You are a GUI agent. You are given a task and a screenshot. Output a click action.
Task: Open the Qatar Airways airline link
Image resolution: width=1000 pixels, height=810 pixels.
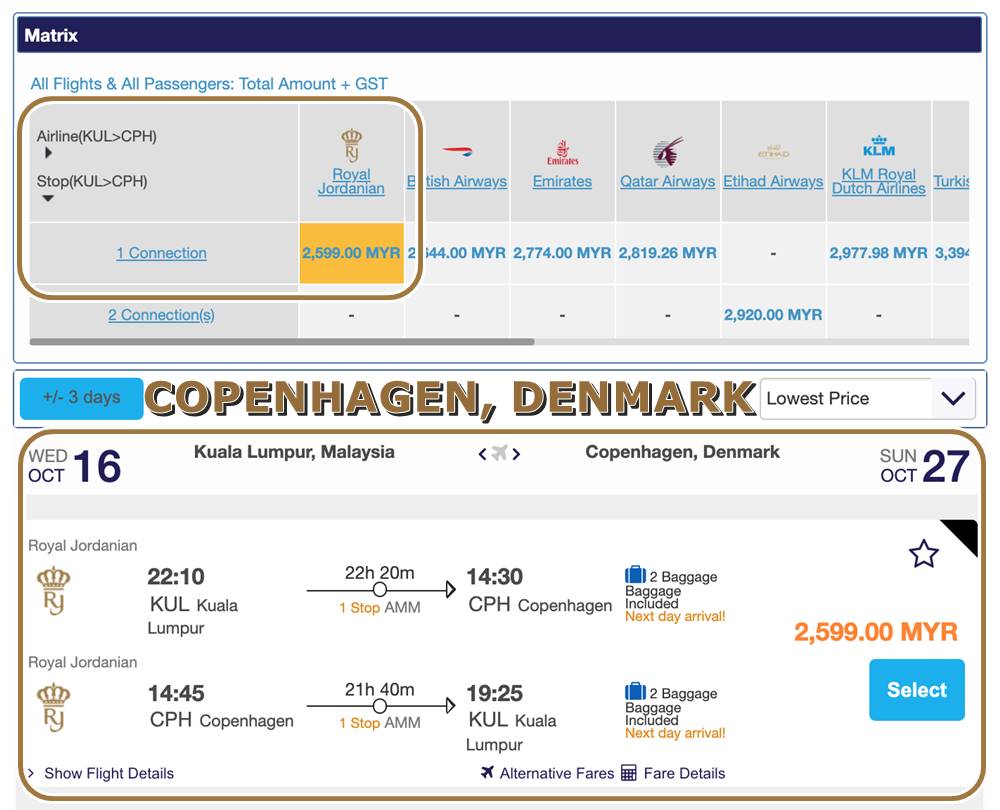click(668, 182)
